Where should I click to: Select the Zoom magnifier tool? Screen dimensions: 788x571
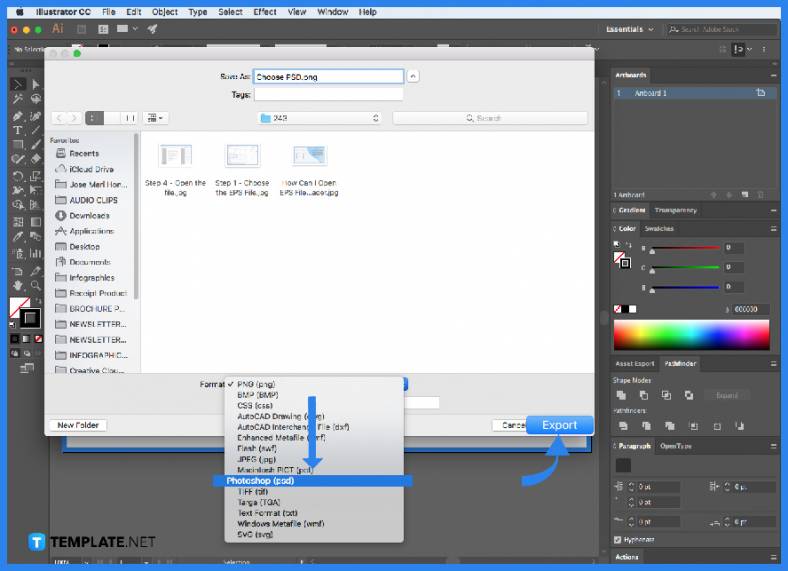coord(35,286)
